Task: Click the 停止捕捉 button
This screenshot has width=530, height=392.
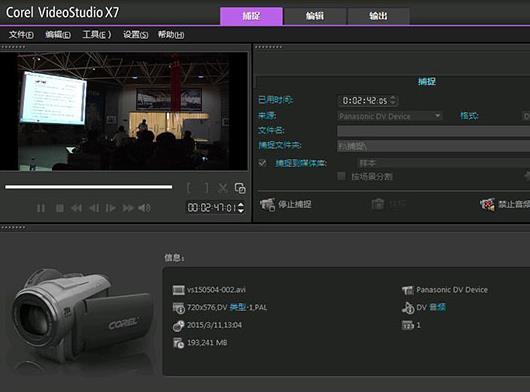Action: pos(286,204)
